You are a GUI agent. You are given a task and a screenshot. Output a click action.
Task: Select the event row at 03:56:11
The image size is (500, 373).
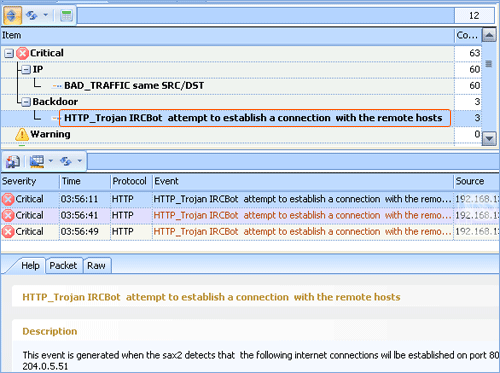tap(250, 199)
